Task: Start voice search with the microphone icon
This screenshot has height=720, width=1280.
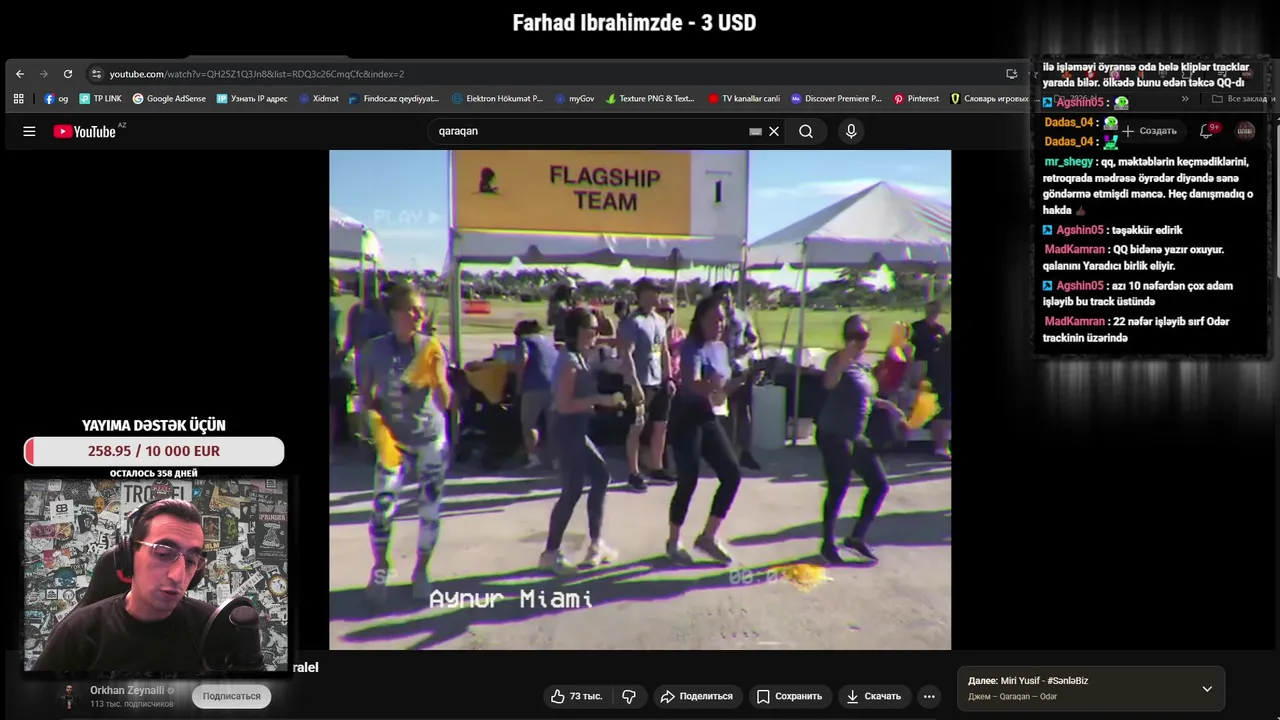Action: (x=851, y=131)
